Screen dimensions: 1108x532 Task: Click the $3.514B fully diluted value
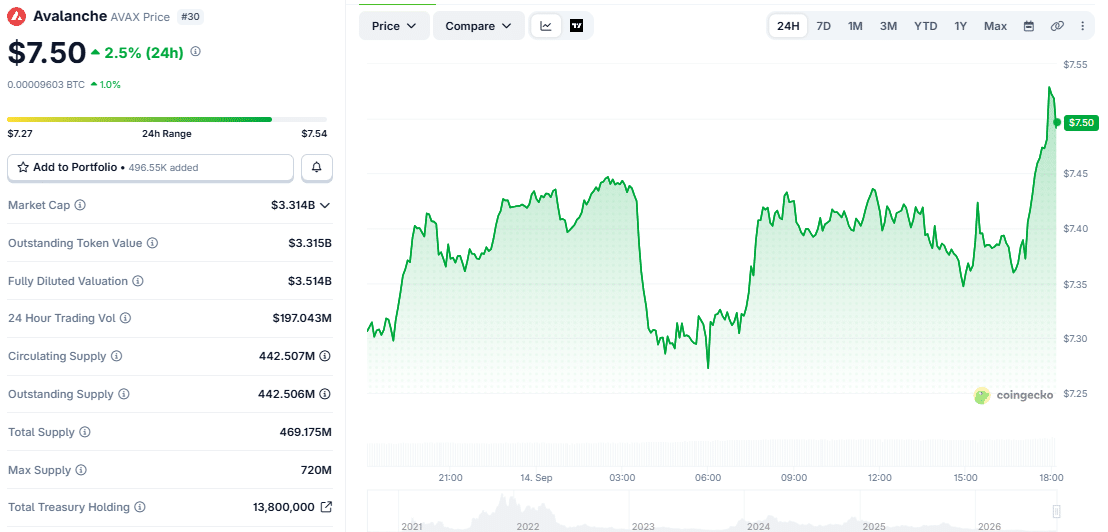(x=310, y=281)
